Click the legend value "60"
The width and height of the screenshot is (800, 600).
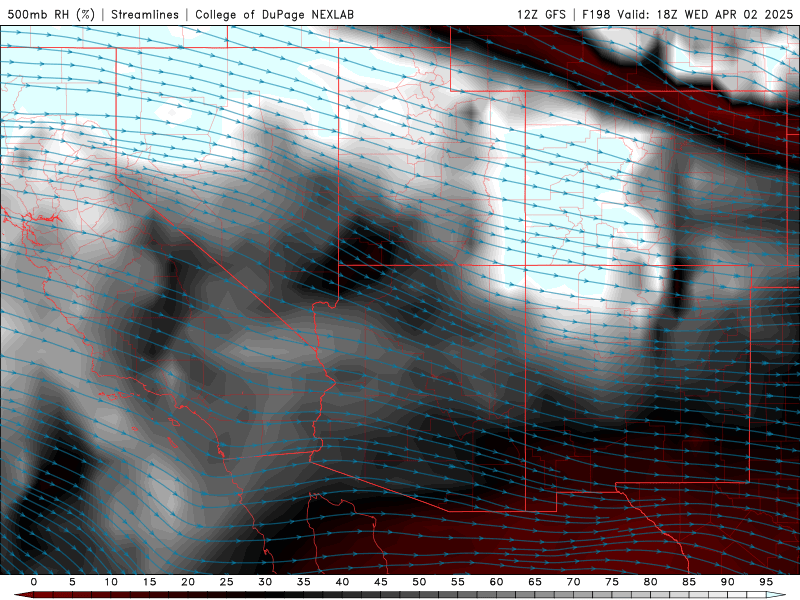pos(496,582)
